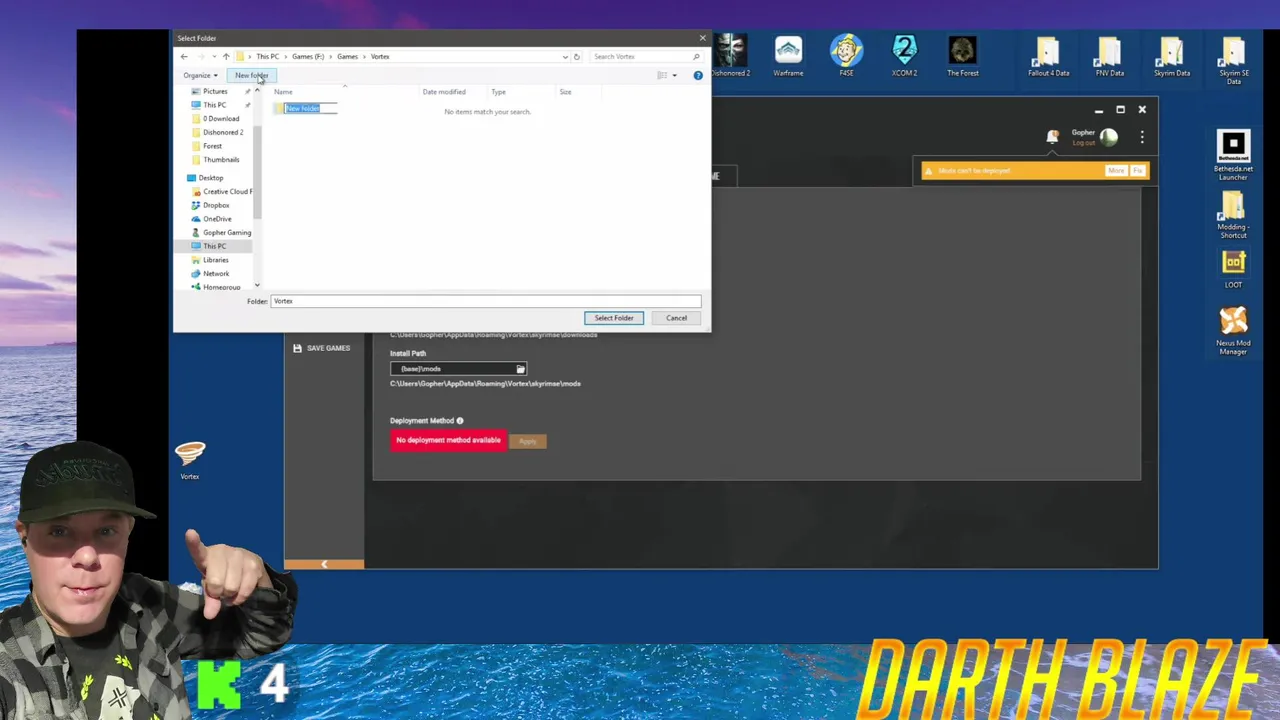
Task: Select the Forest folder in navigation pane
Action: click(212, 146)
